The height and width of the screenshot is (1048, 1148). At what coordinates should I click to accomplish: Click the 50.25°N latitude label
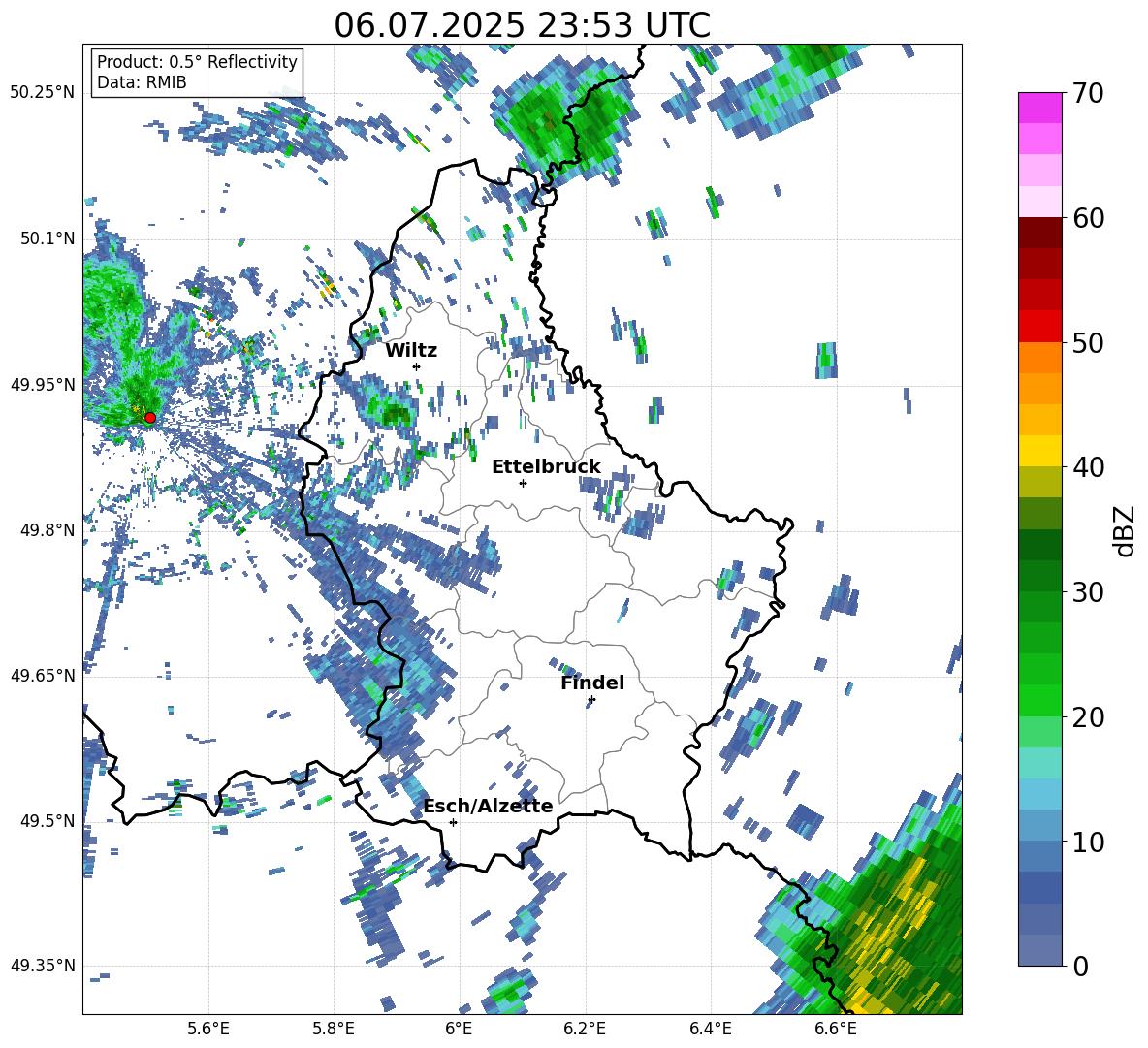(43, 93)
